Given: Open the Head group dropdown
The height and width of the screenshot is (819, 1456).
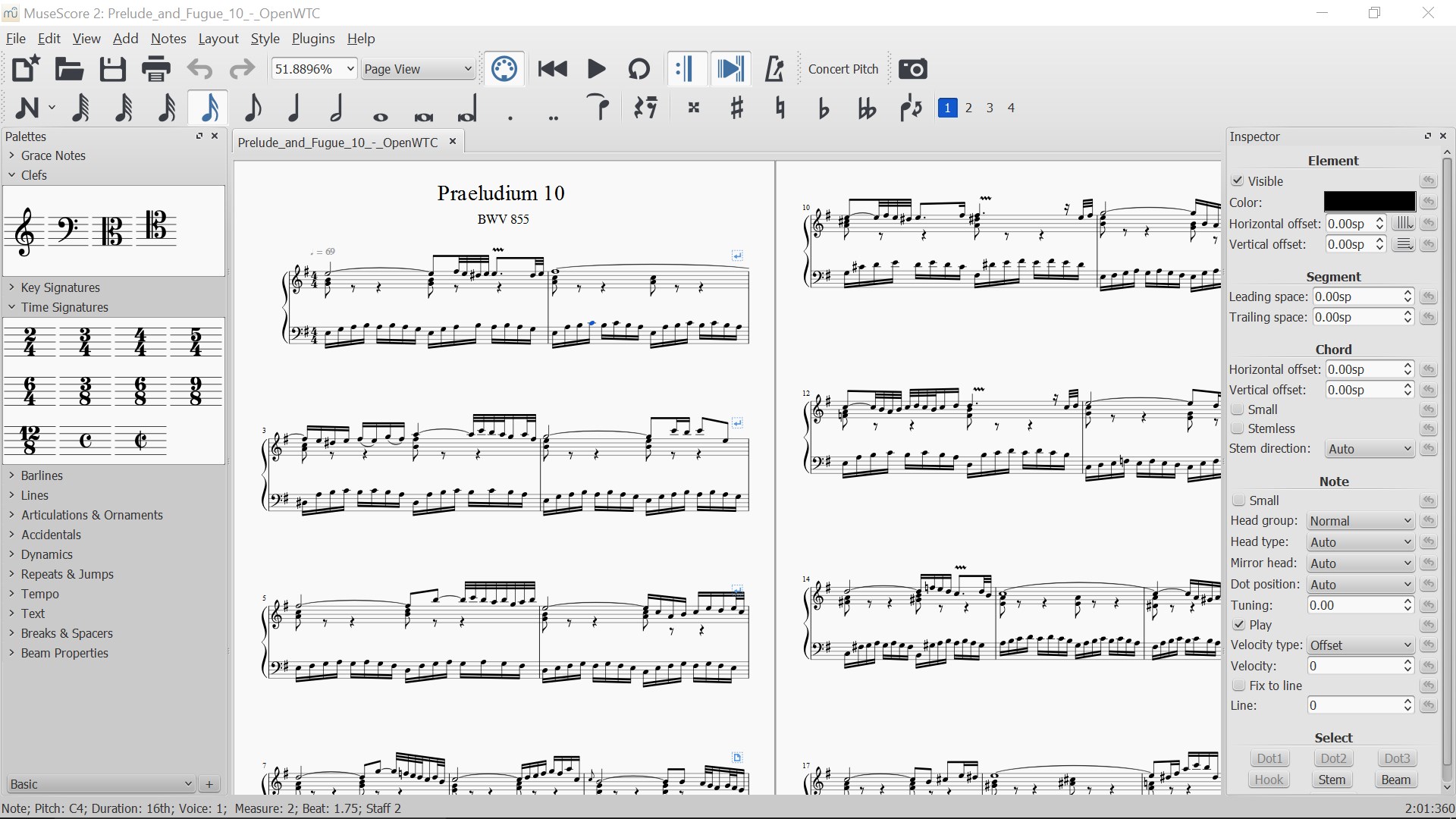Looking at the screenshot, I should pyautogui.click(x=1358, y=521).
